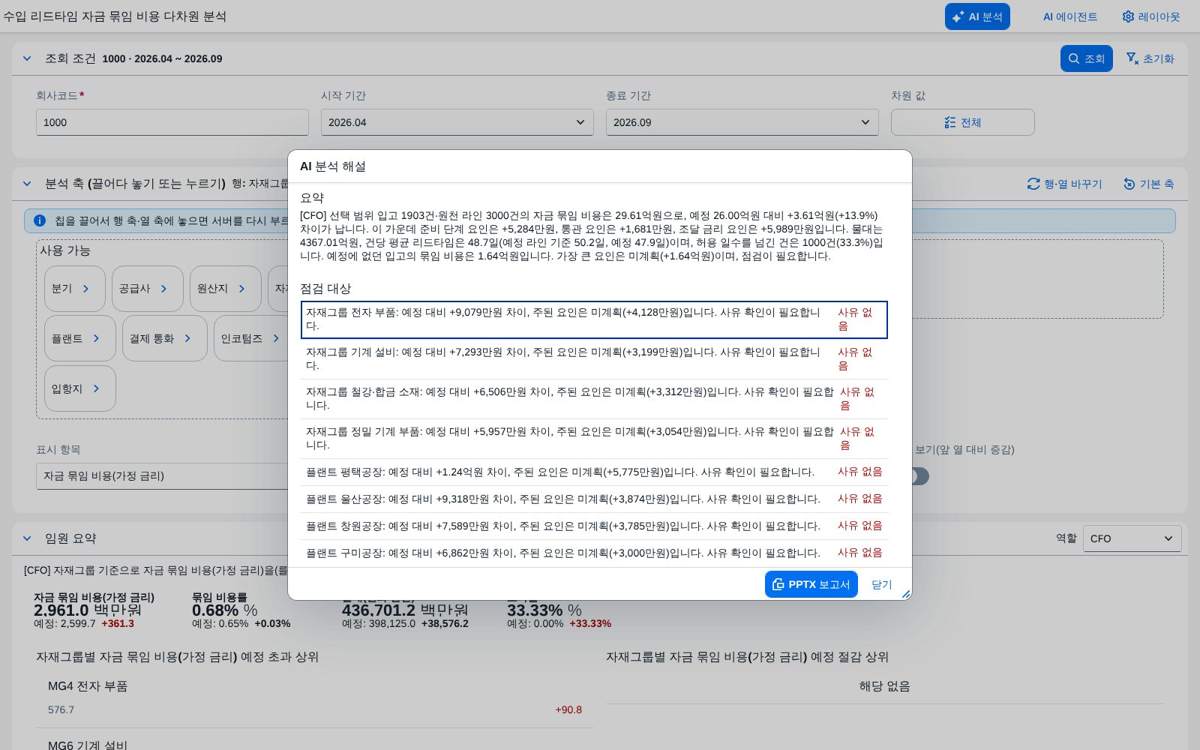Viewport: 1200px width, 750px height.
Task: Open the 시작 기간 dropdown showing 2026.04
Action: coord(457,122)
